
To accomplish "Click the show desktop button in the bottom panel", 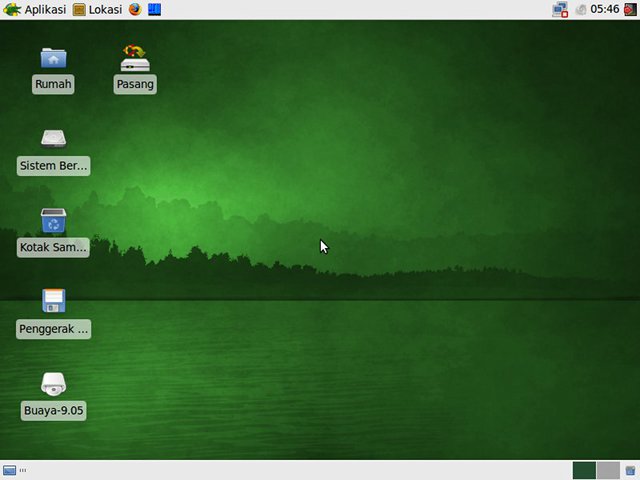I will click(9, 470).
